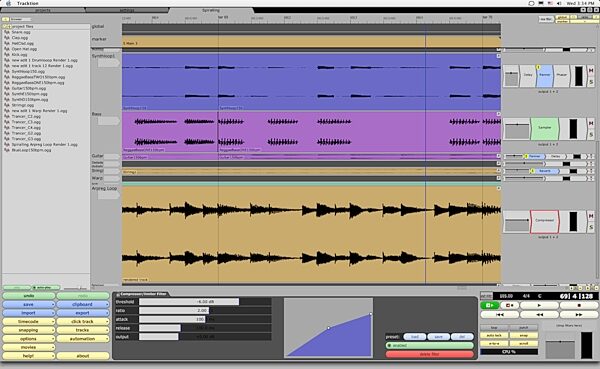Adjust the ratio slider
The height and width of the screenshot is (369, 600).
pos(205,310)
